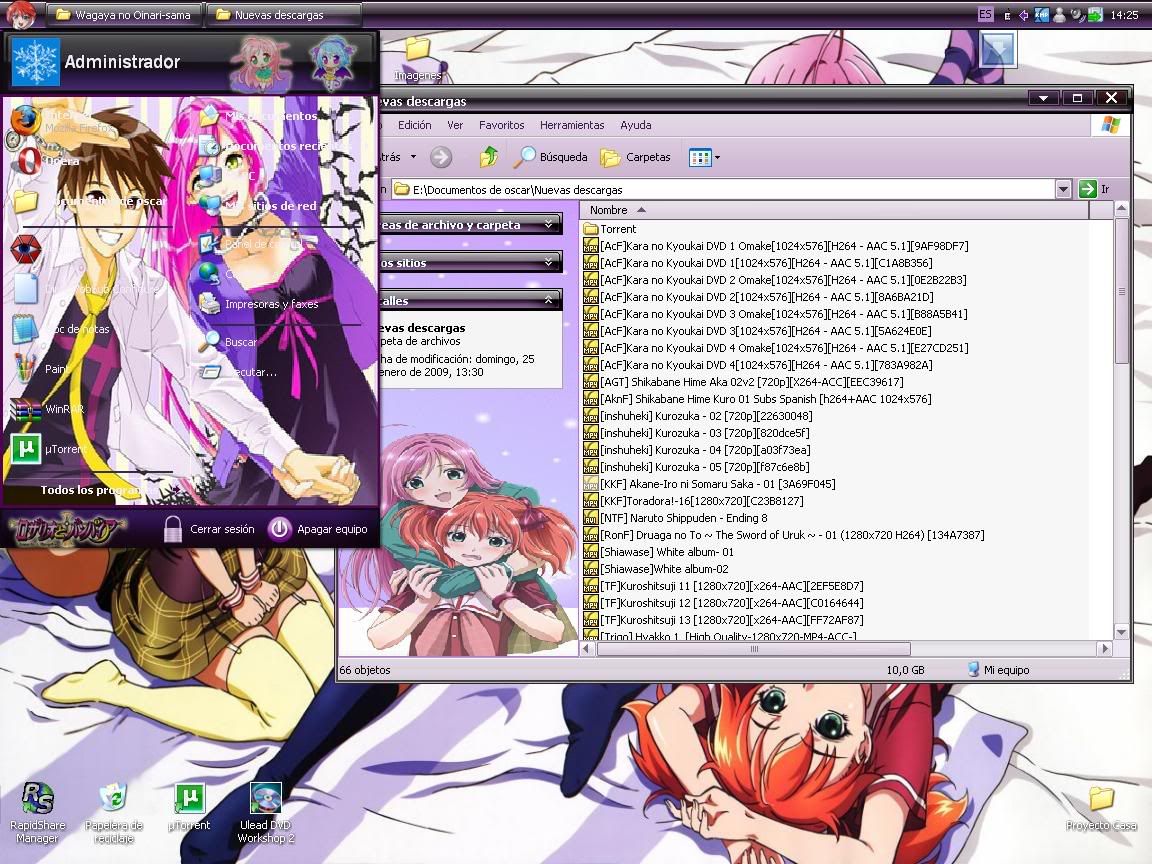Open WinRAR from the Start menu
The height and width of the screenshot is (864, 1152).
[x=48, y=408]
